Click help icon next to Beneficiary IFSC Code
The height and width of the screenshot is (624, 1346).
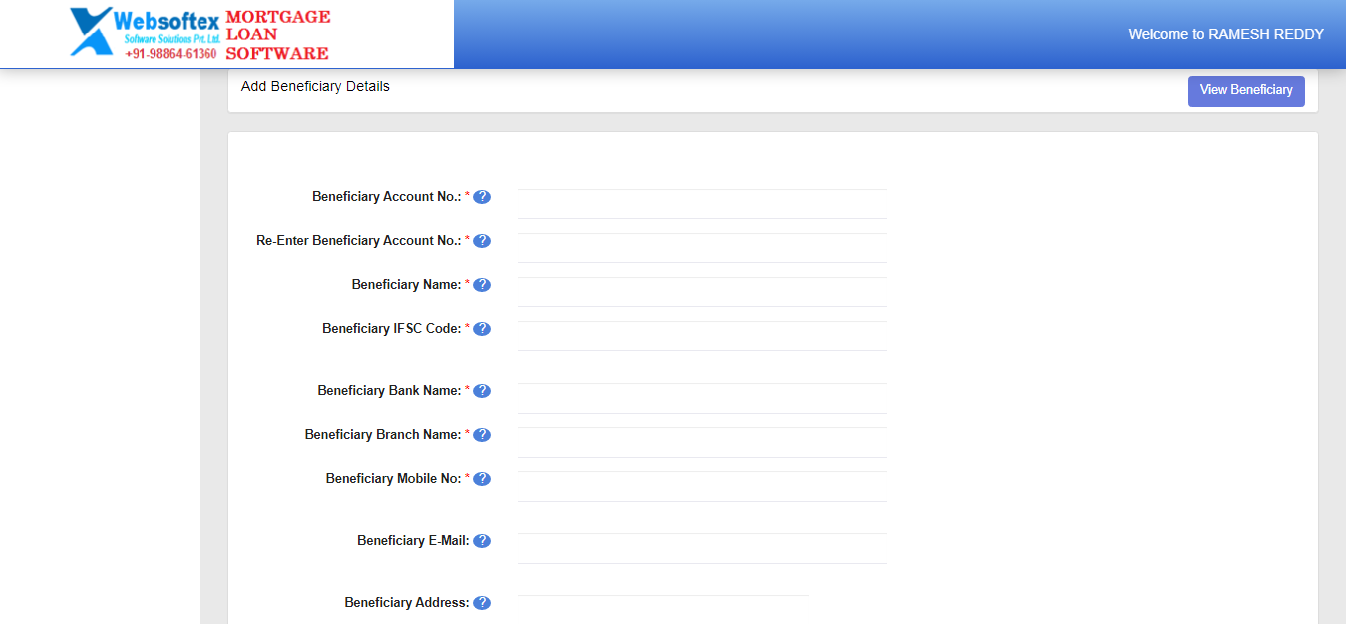coord(482,329)
